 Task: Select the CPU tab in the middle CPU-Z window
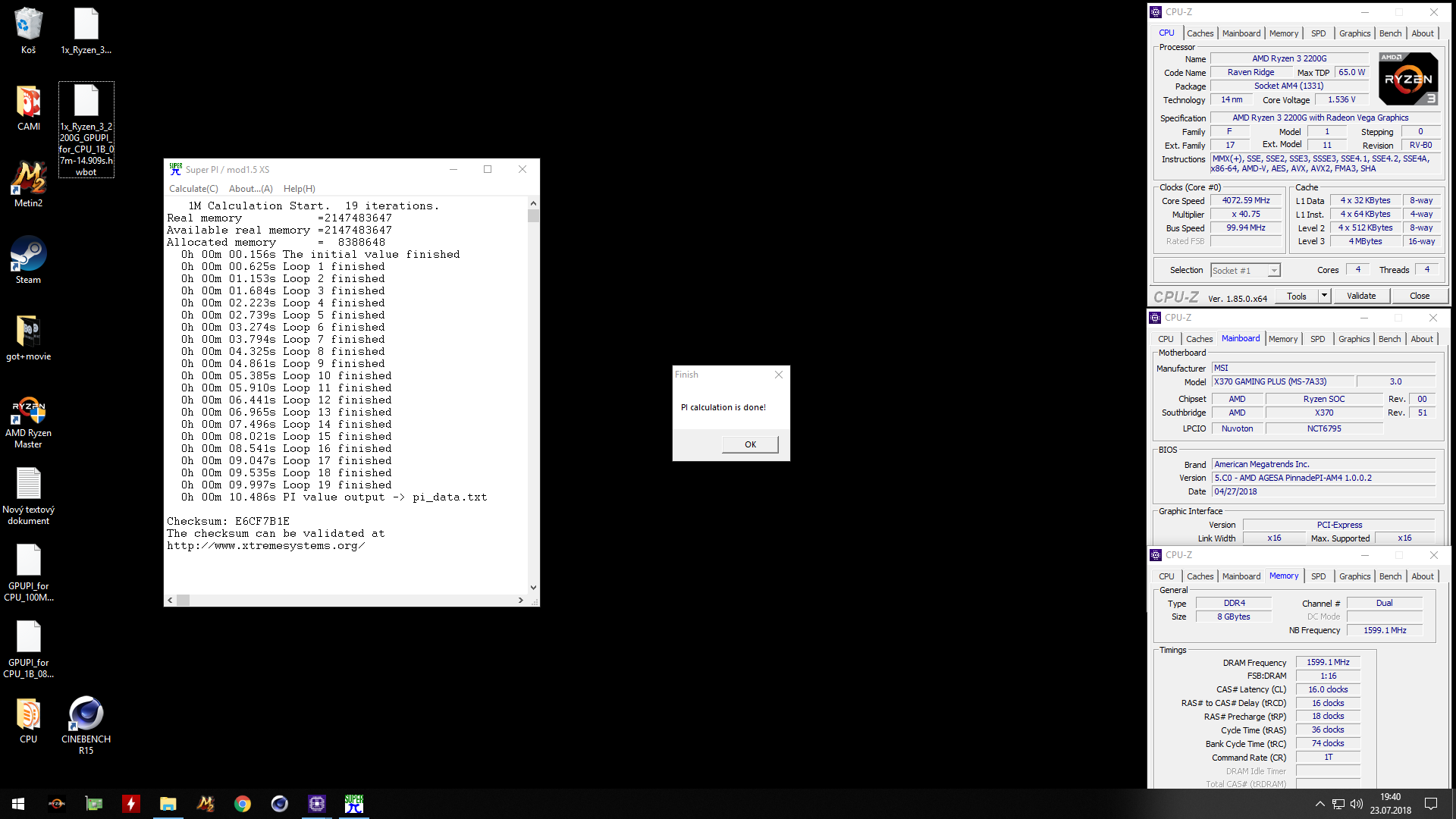1166,339
